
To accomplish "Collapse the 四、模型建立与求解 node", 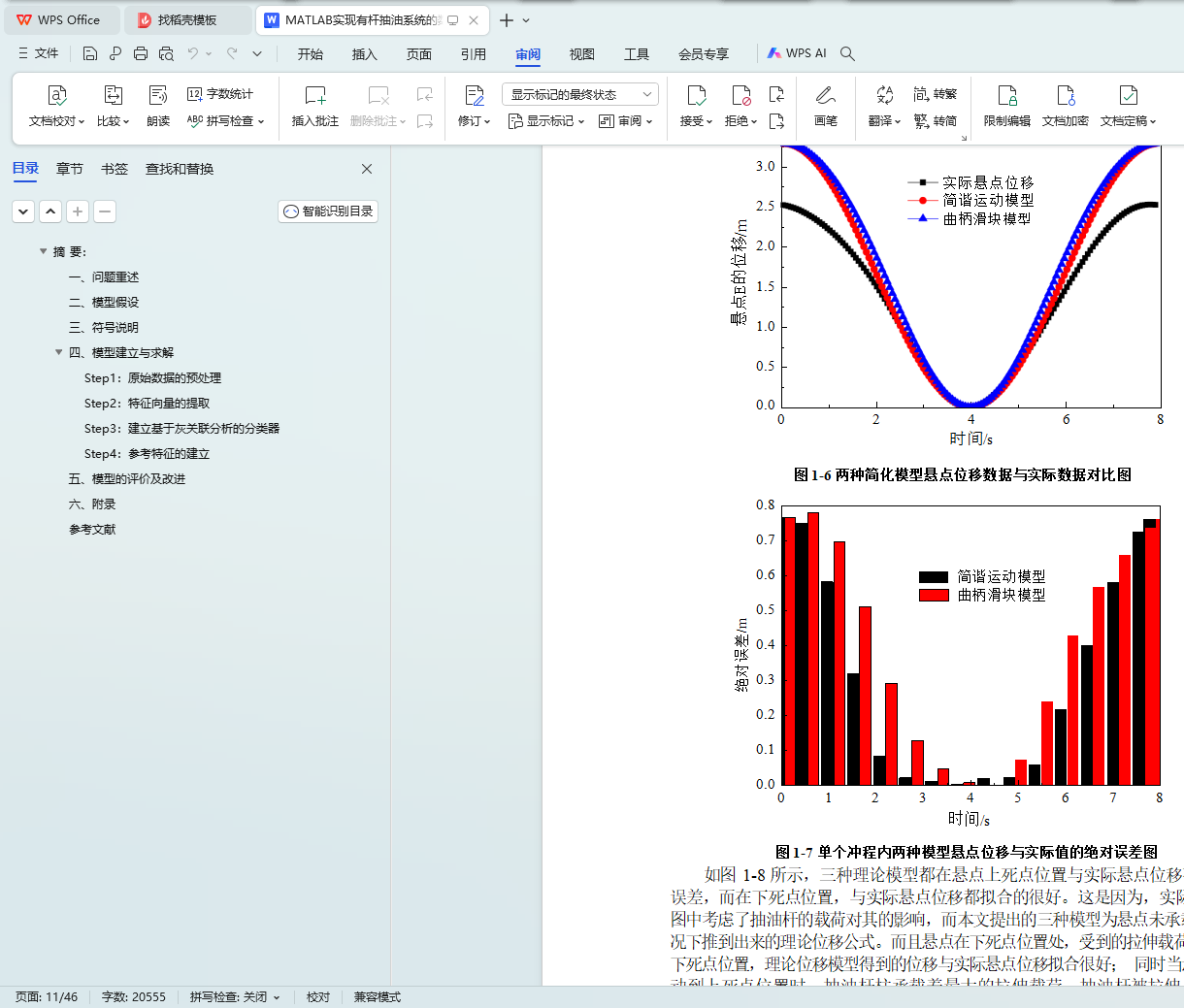I will (x=58, y=352).
